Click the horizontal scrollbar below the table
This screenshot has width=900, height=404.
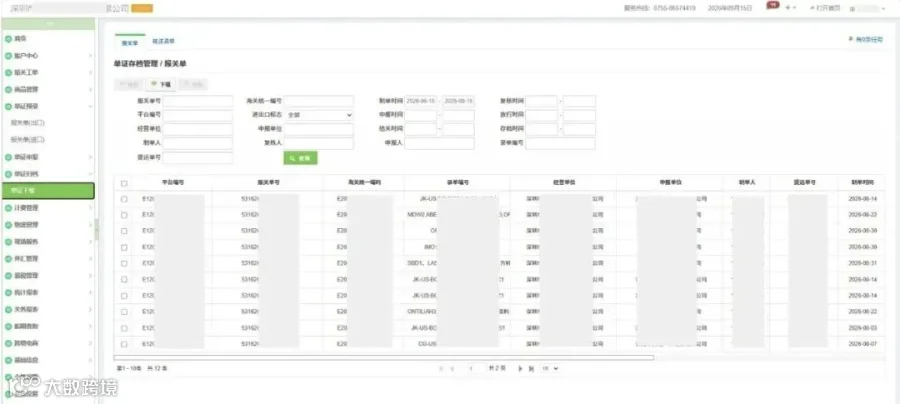(383, 358)
